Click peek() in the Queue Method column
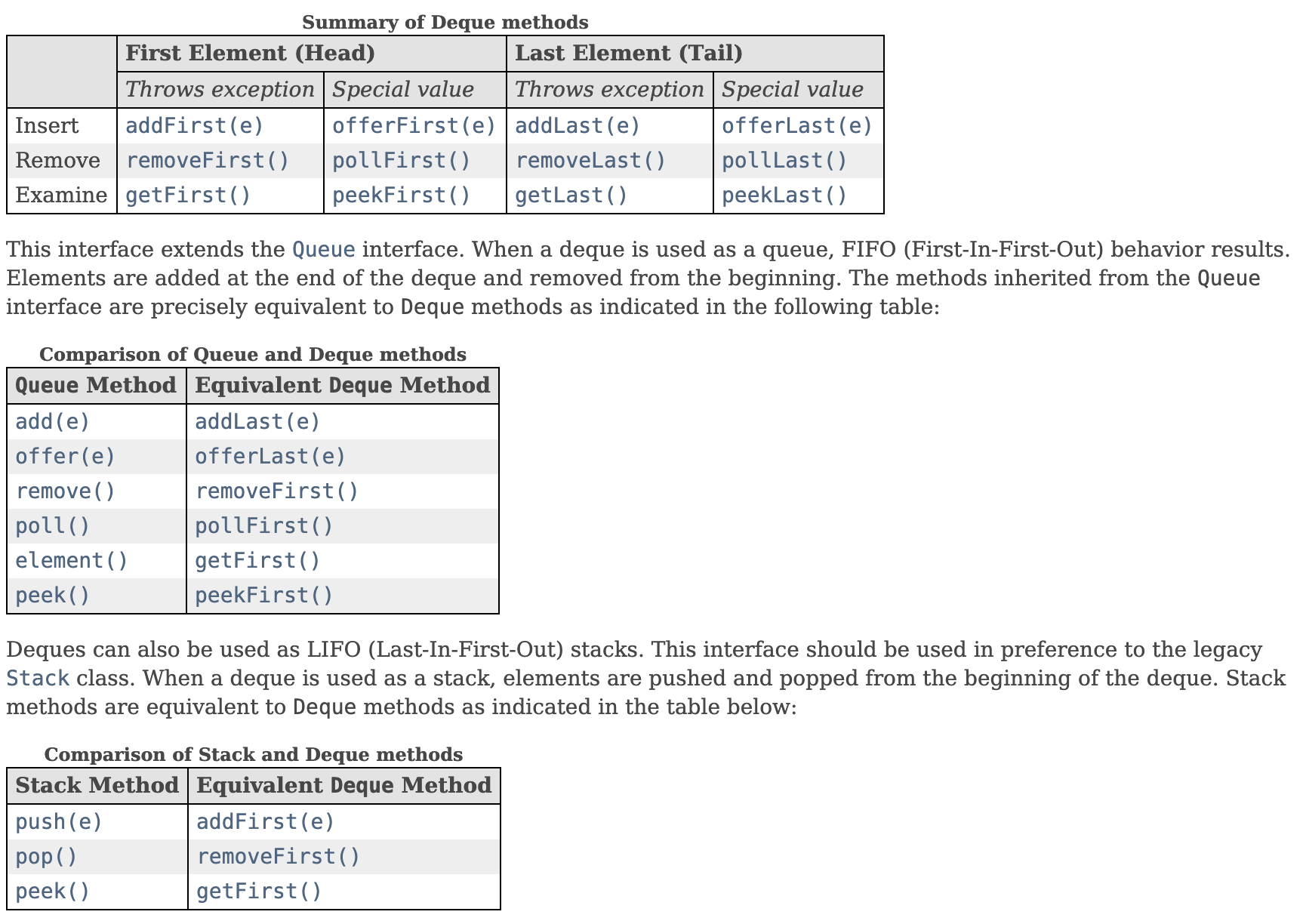The height and width of the screenshot is (924, 1306). [52, 596]
